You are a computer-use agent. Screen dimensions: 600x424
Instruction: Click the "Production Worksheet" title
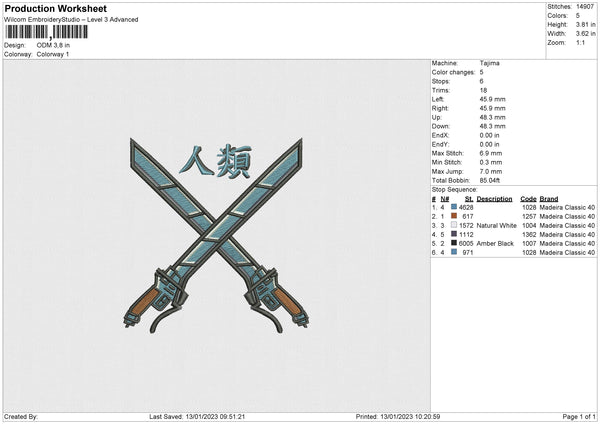pyautogui.click(x=55, y=8)
